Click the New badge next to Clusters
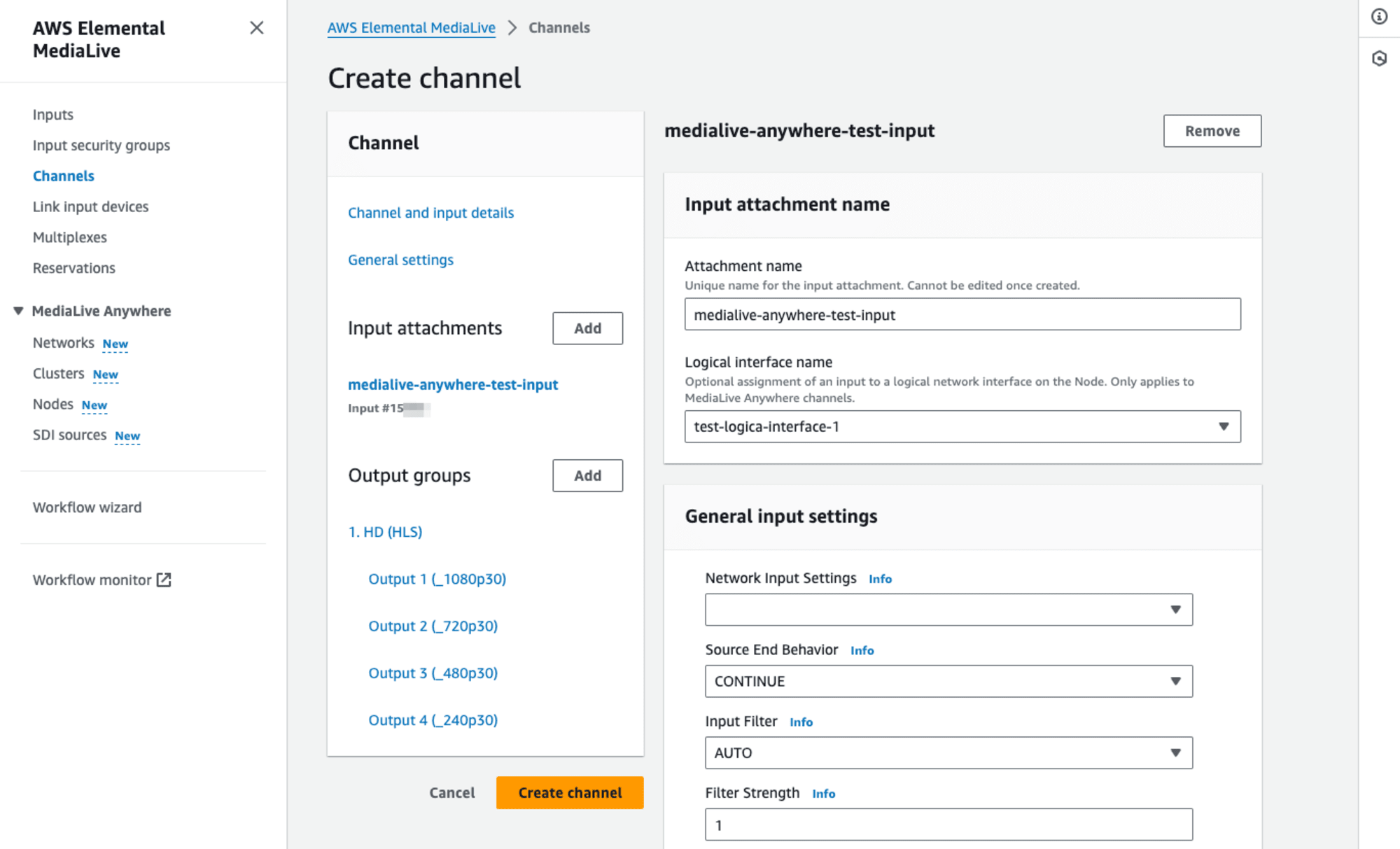Image resolution: width=1400 pixels, height=849 pixels. click(x=106, y=374)
